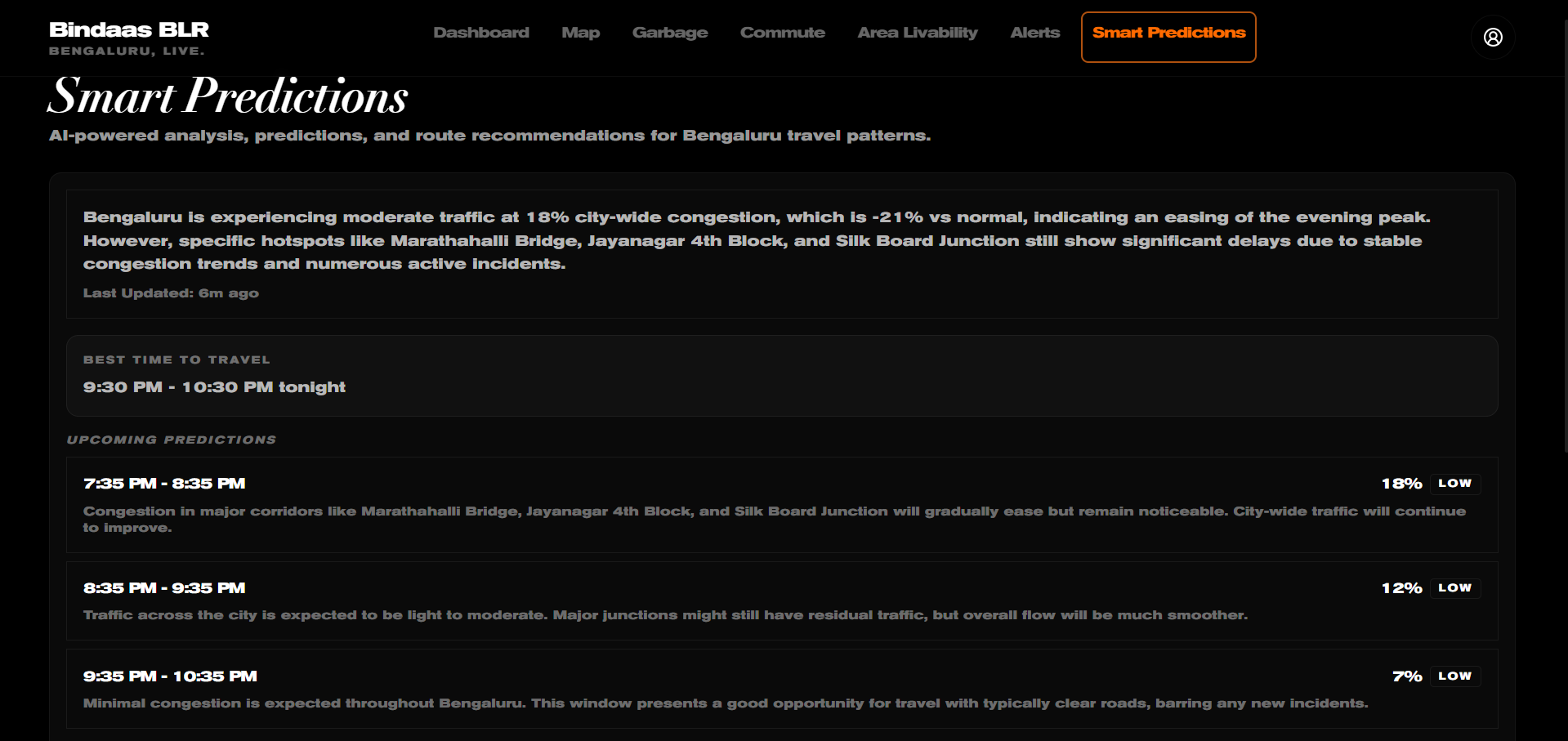Viewport: 1568px width, 741px height.
Task: Click the LOW badge beside 12%
Action: [1454, 588]
